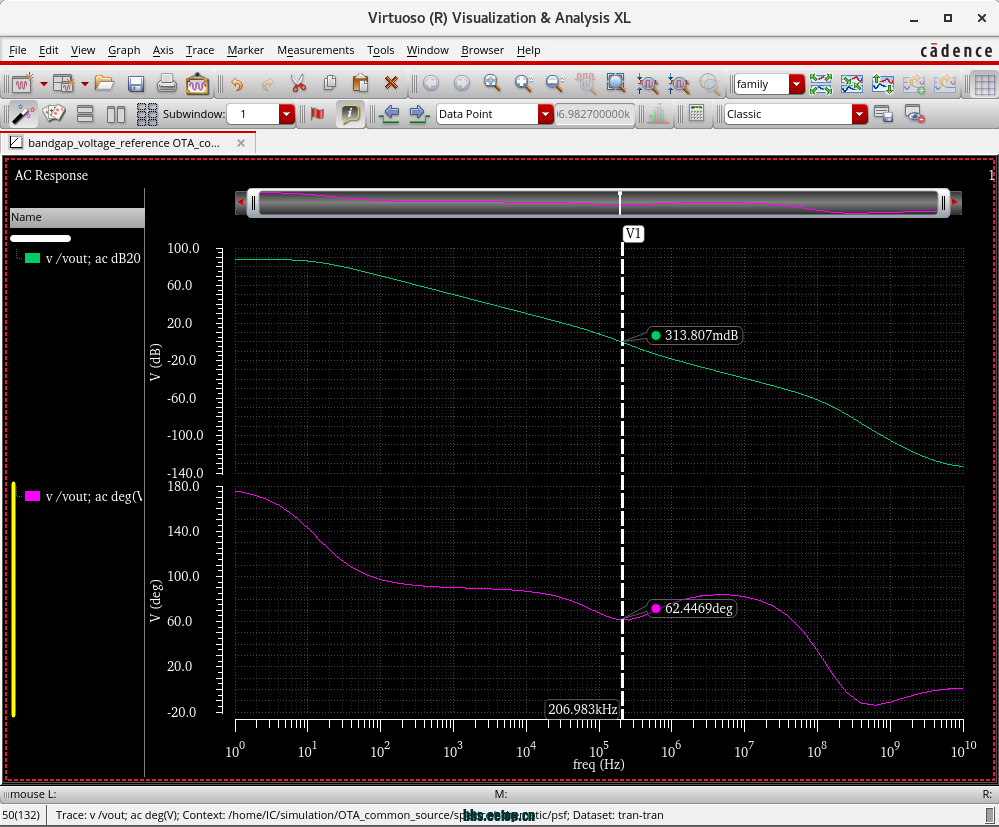999x827 pixels.
Task: Click the V1 vertical marker label
Action: [633, 233]
